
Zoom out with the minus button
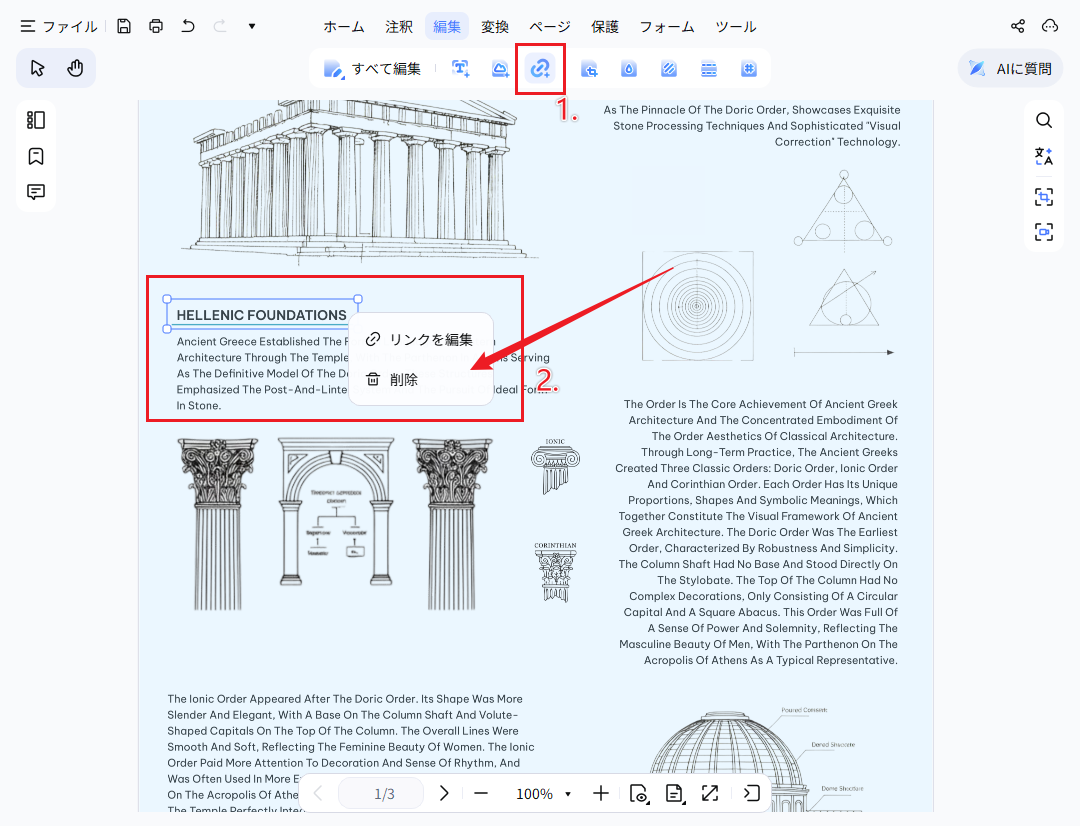[x=481, y=794]
